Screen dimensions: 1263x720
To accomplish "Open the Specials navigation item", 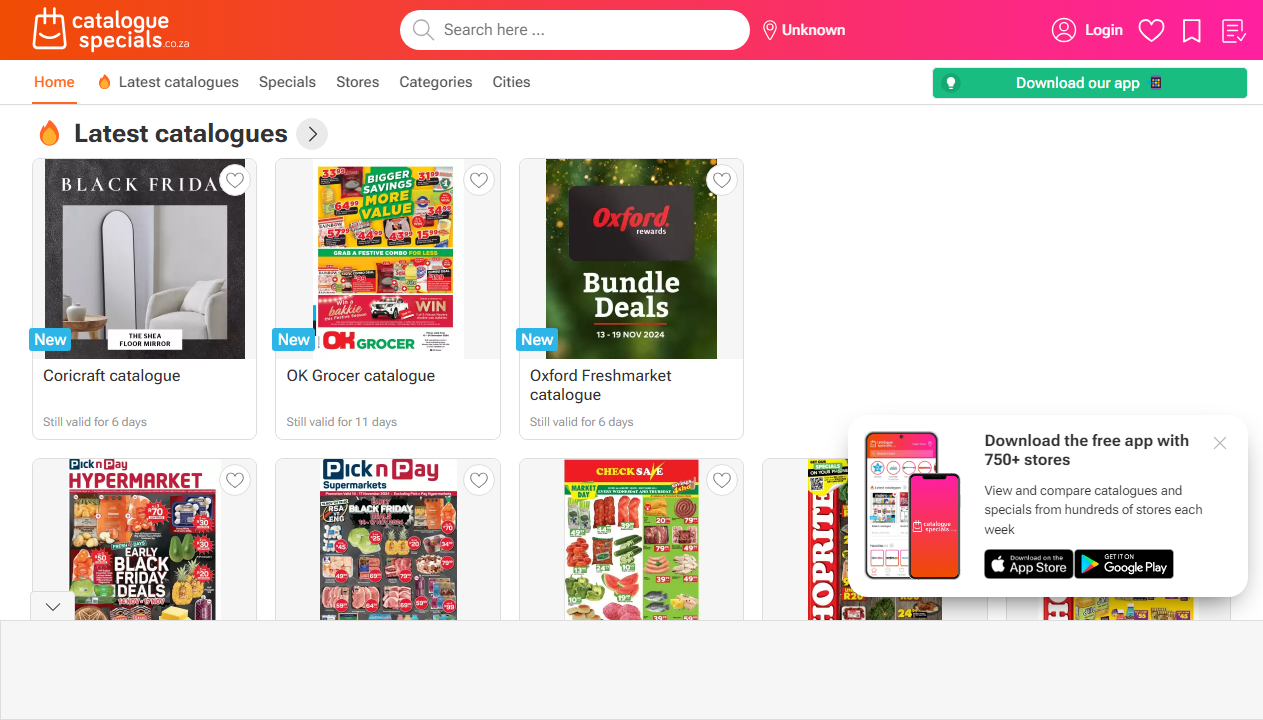I will click(287, 82).
